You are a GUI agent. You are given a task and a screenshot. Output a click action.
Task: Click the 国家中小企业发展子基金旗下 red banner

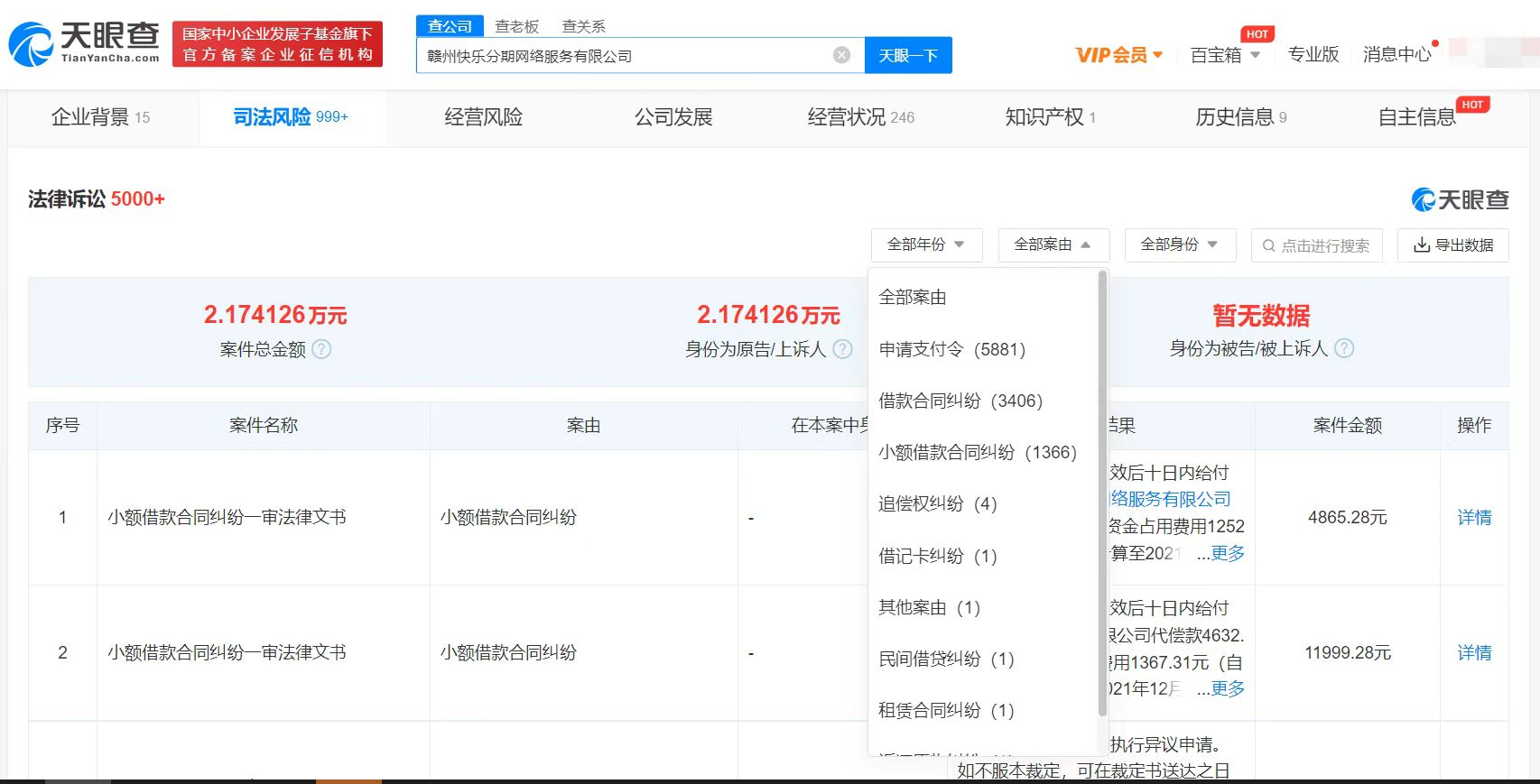click(x=277, y=44)
